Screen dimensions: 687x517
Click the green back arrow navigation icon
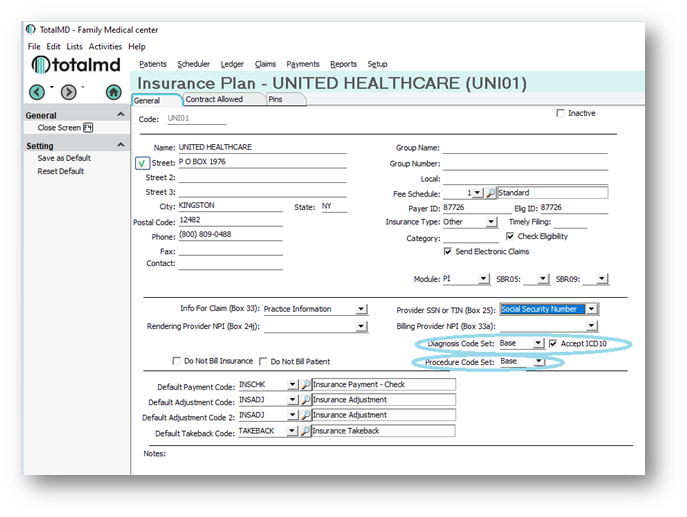(37, 92)
